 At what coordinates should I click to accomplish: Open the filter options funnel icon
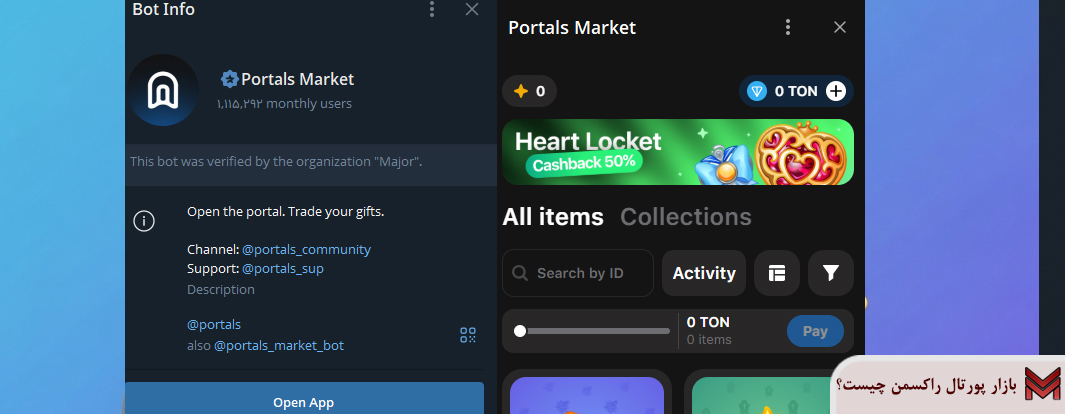click(830, 273)
